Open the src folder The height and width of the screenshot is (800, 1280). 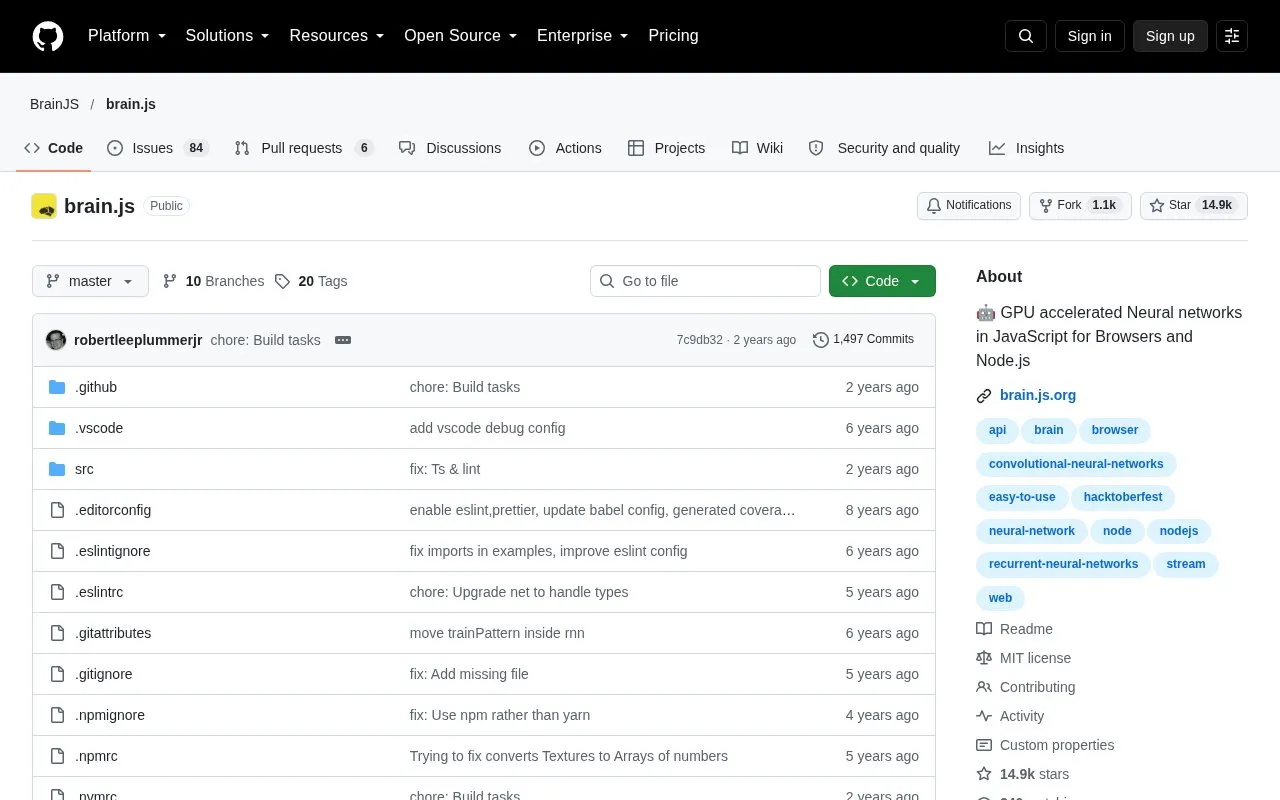pos(84,469)
